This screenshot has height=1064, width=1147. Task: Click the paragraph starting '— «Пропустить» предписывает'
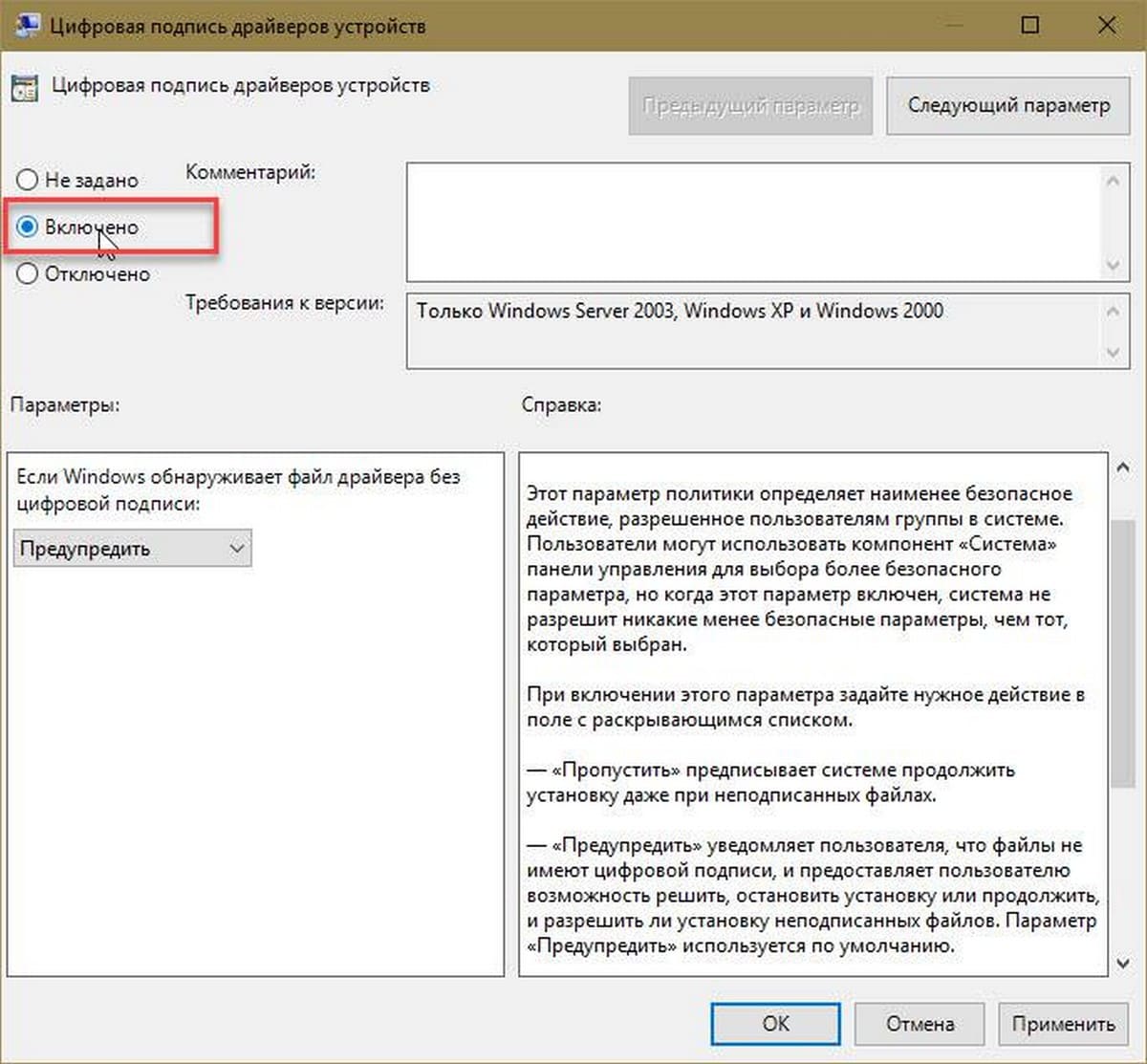pyautogui.click(x=770, y=782)
